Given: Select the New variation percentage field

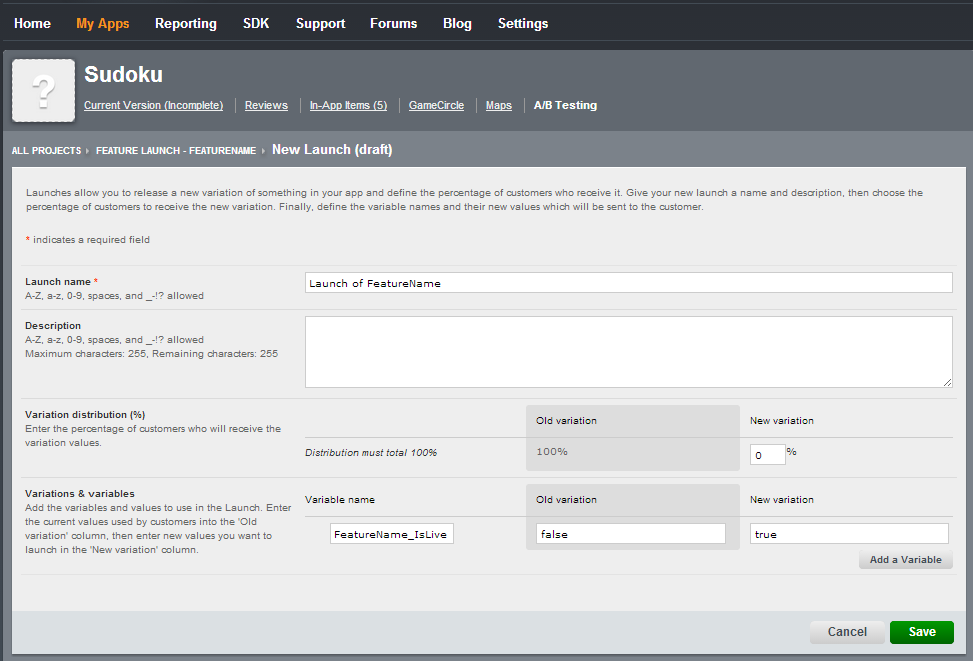Looking at the screenshot, I should [767, 455].
